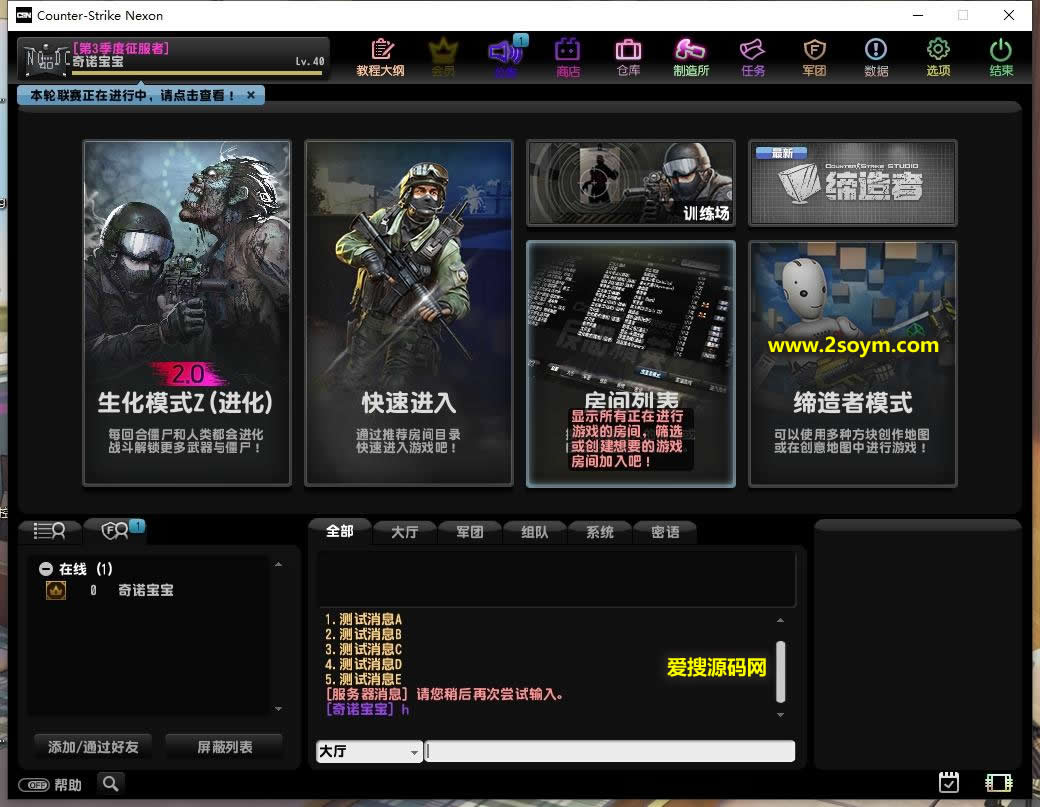Open player profile 奇诺宝宝 card
1040x807 pixels.
click(173, 58)
